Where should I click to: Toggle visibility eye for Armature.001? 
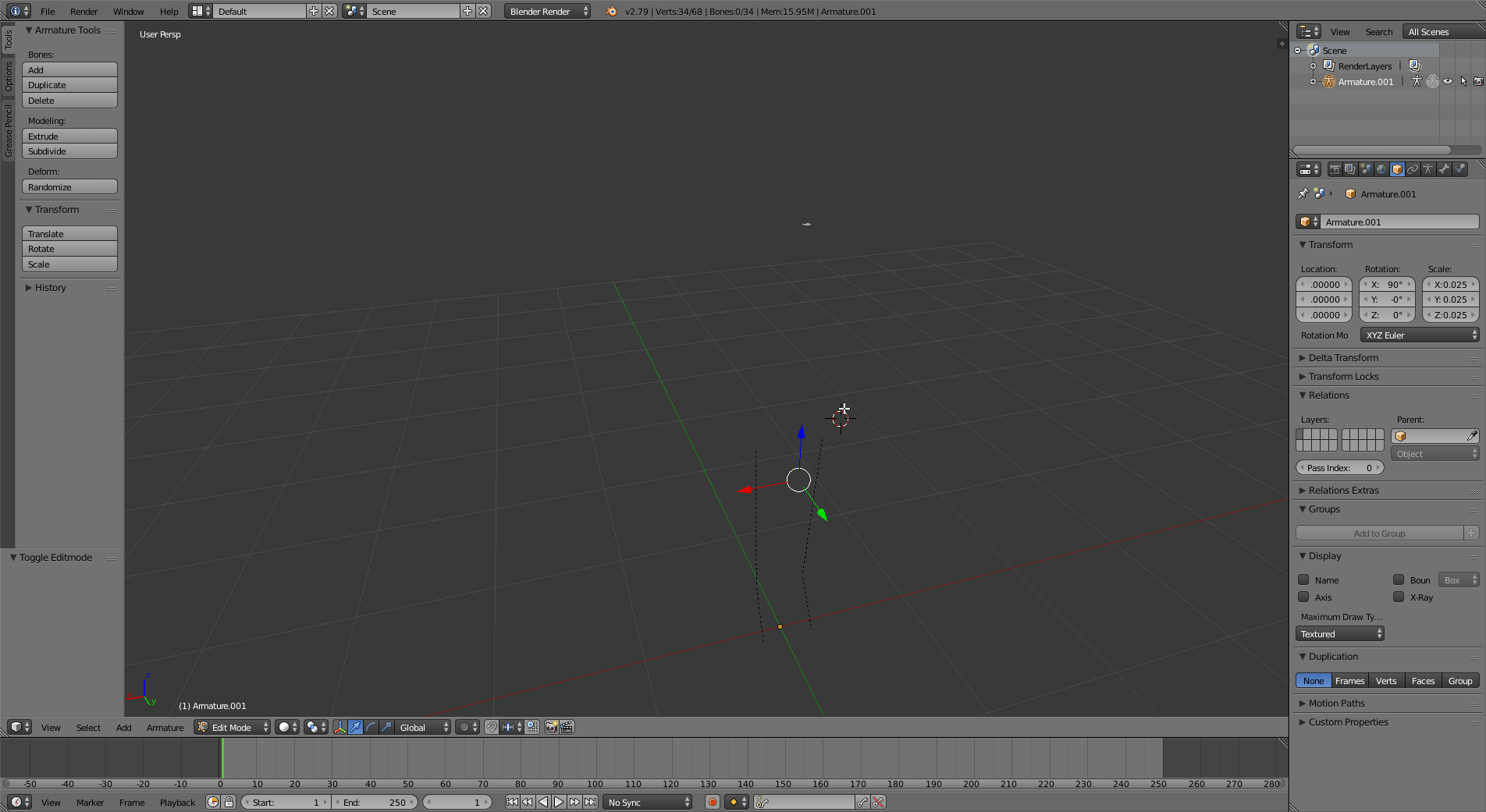(x=1448, y=82)
